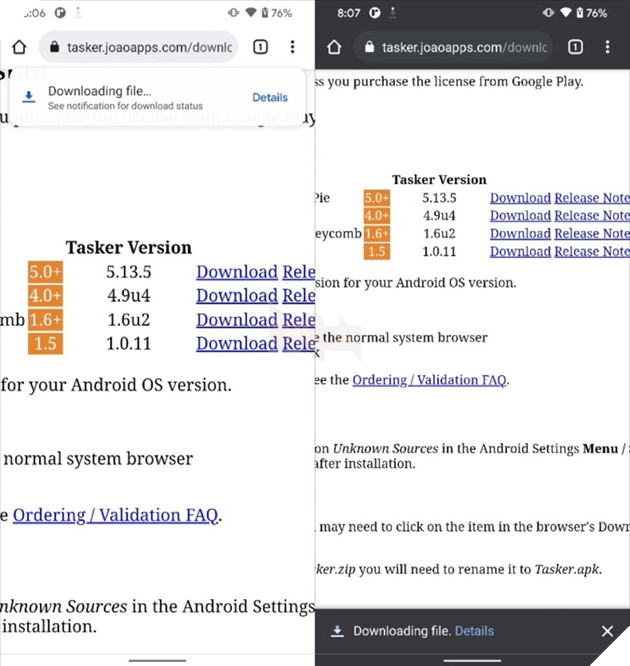This screenshot has height=666, width=630.
Task: Tap the lock icon in right address bar
Action: pos(370,47)
